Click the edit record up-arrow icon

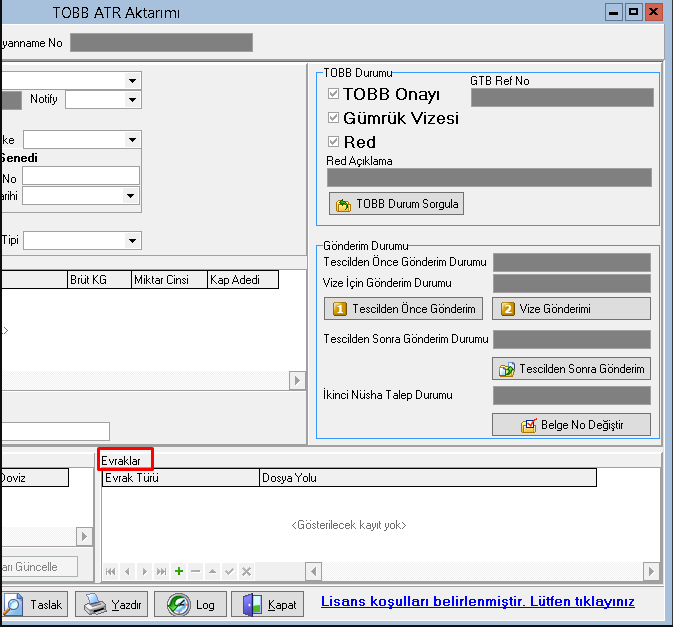[x=212, y=572]
